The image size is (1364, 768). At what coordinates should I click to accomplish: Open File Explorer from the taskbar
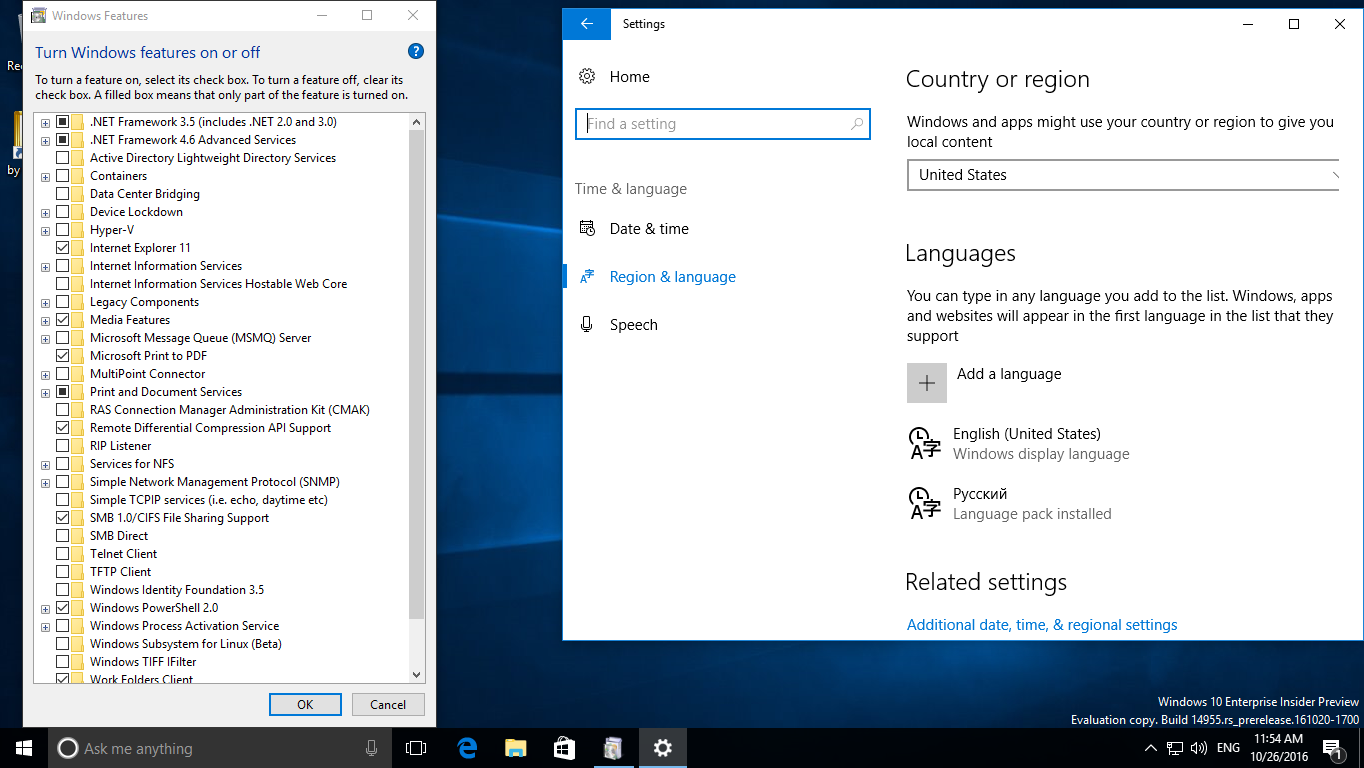click(516, 748)
